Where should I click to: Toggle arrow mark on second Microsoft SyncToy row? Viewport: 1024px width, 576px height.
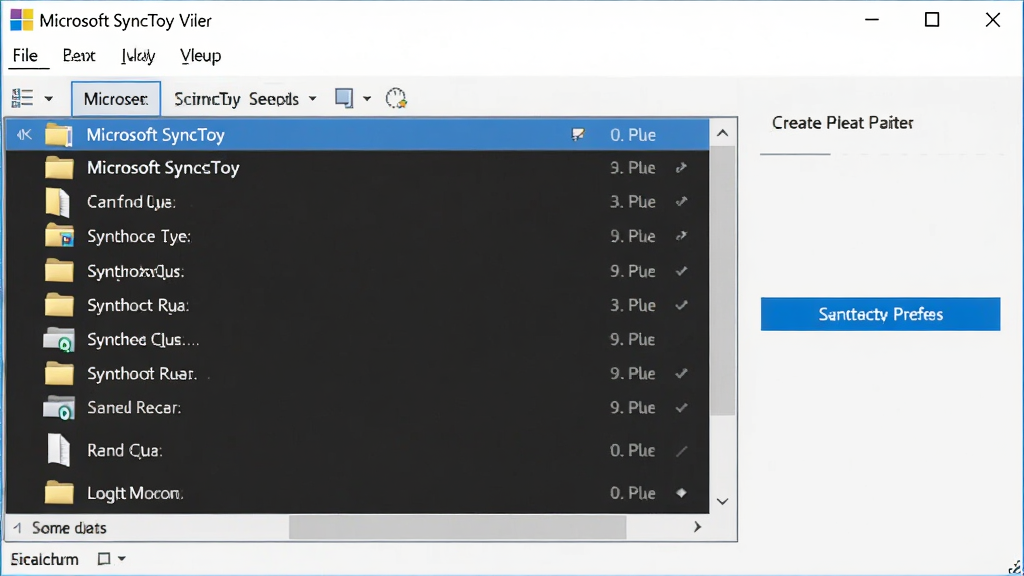[x=681, y=168]
